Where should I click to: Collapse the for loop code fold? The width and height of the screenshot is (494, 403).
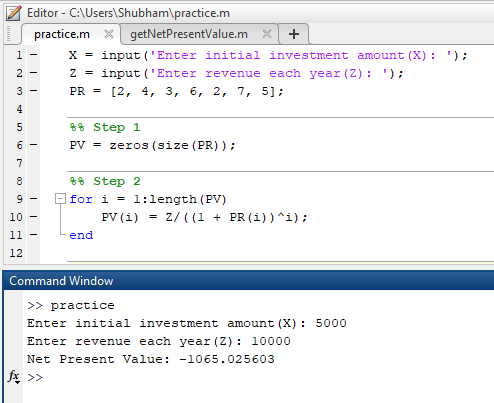coord(60,199)
